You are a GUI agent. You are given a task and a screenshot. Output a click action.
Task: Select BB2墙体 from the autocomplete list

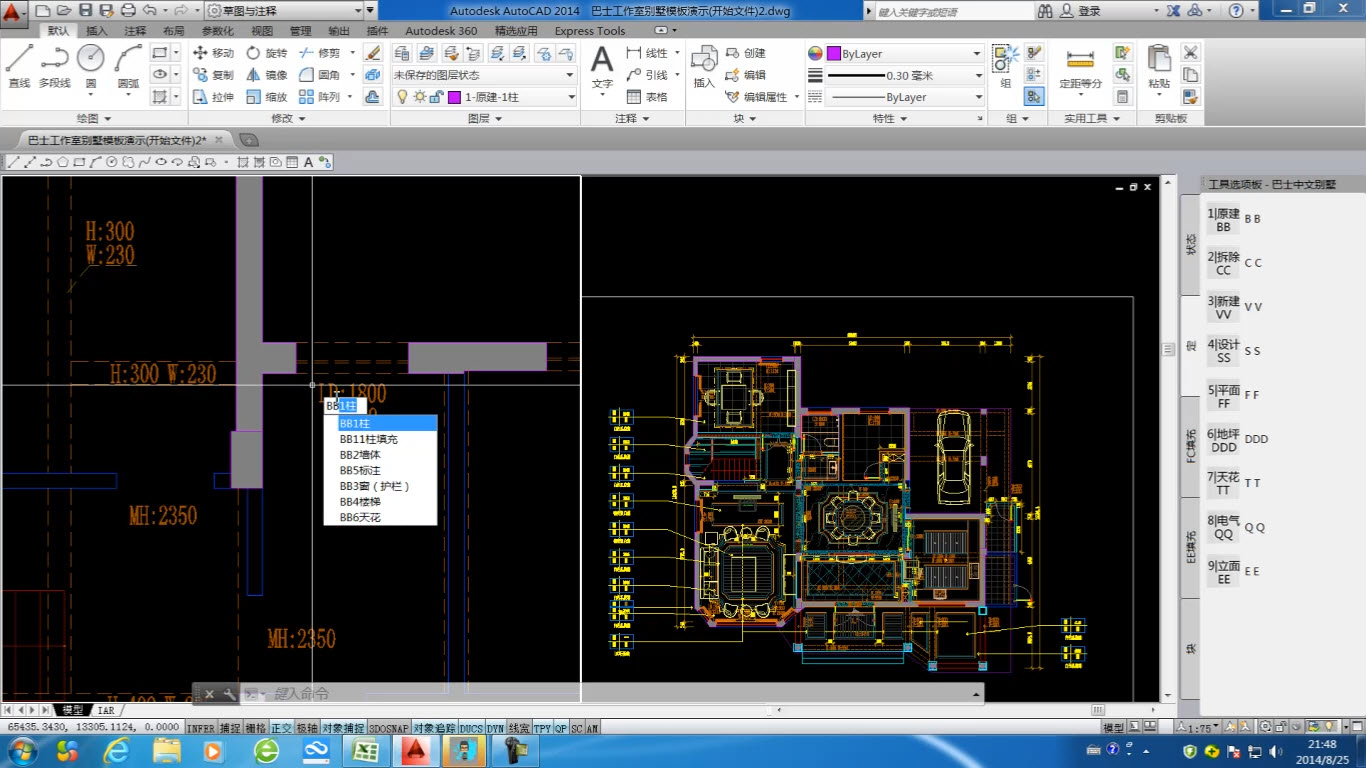click(x=360, y=455)
